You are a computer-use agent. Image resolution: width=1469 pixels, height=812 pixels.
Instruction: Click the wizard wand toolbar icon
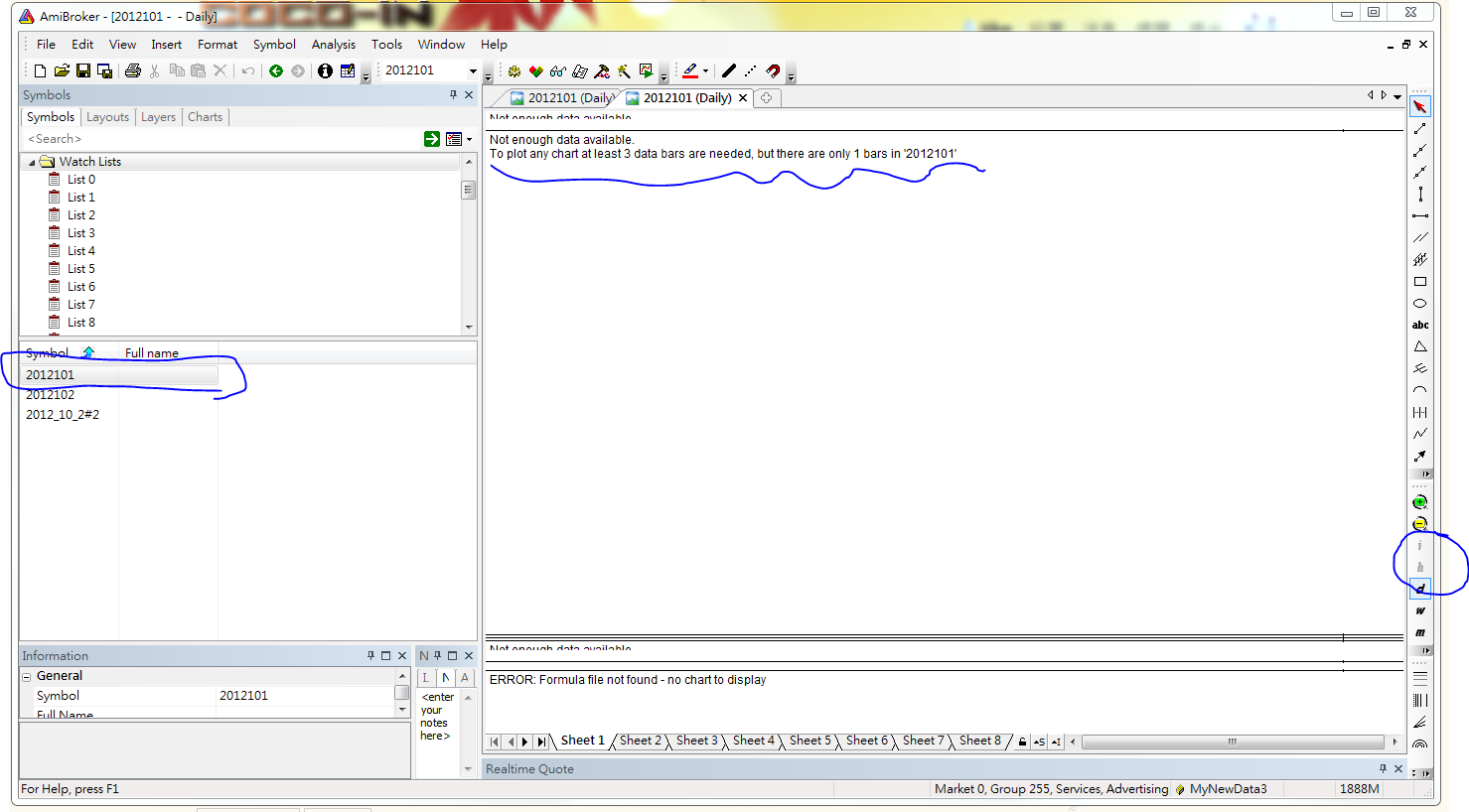coord(624,70)
